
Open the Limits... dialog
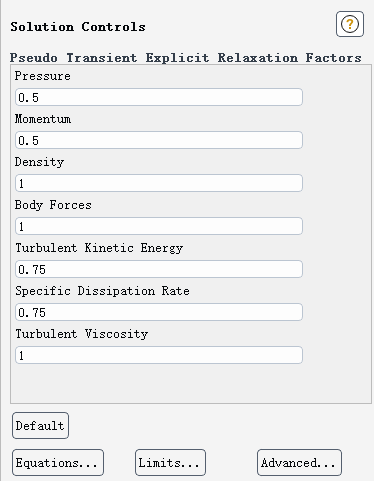[170, 463]
